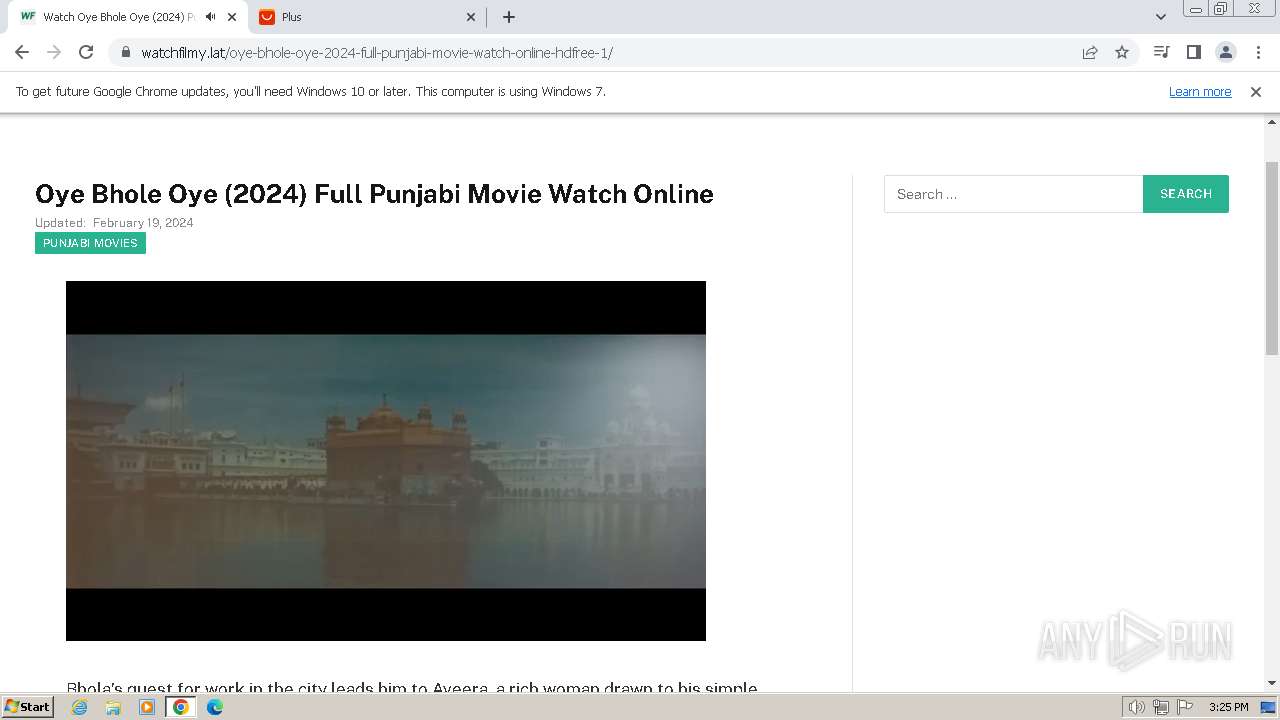Viewport: 1280px width, 720px height.
Task: Share this page icon in address bar
Action: (1090, 52)
